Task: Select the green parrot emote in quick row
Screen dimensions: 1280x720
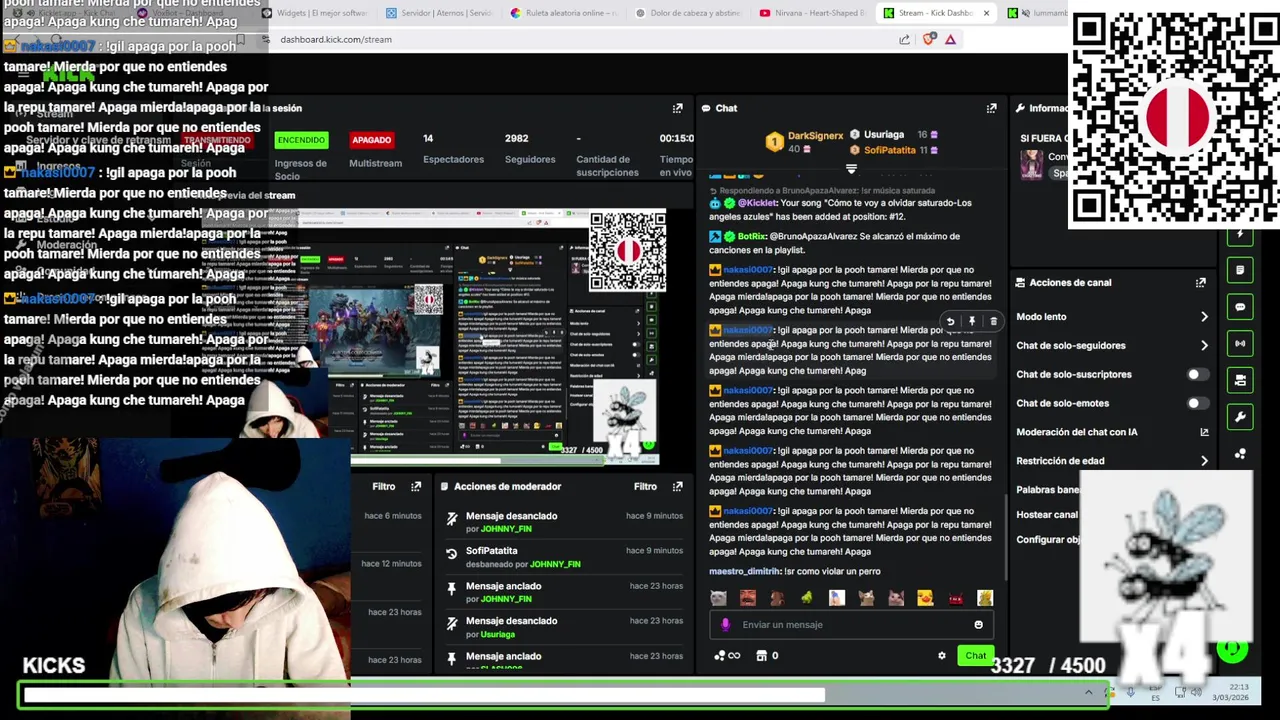Action: [x=807, y=598]
